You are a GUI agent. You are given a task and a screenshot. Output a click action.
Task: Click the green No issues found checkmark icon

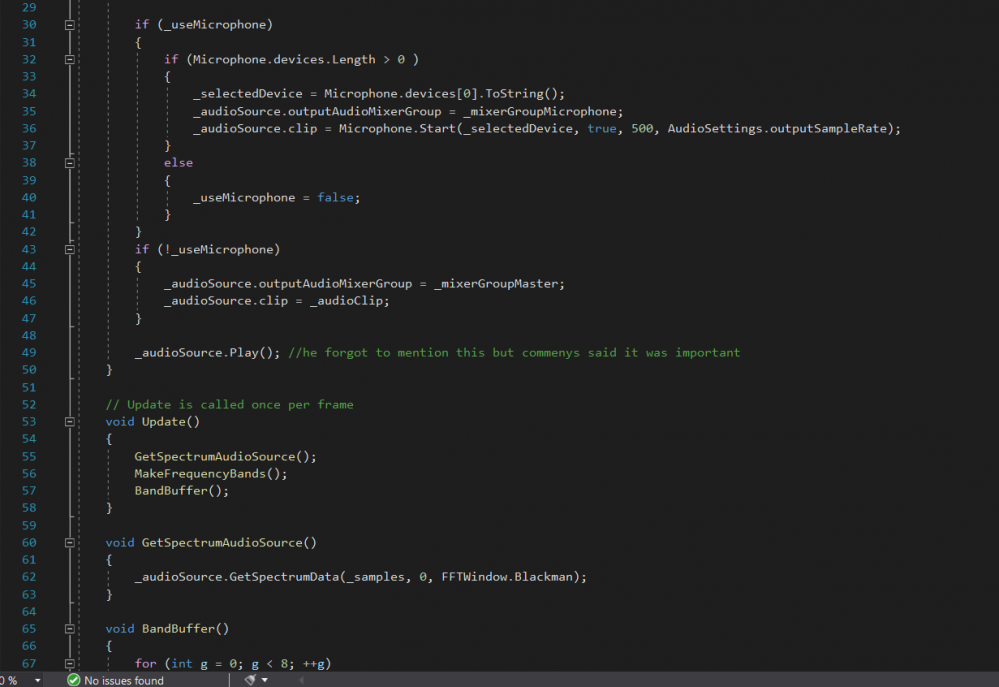click(x=73, y=680)
